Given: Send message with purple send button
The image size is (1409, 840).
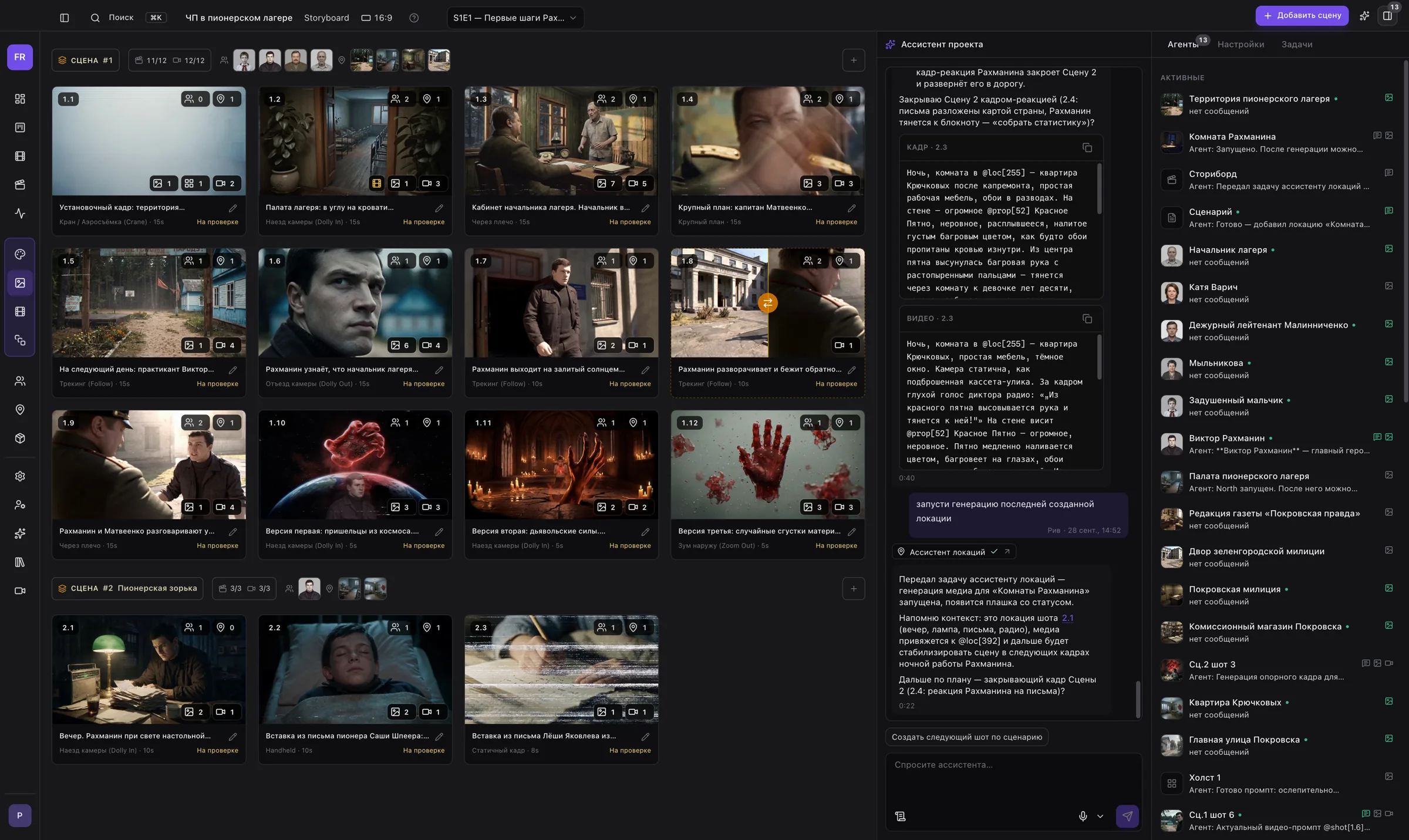Looking at the screenshot, I should pos(1127,816).
